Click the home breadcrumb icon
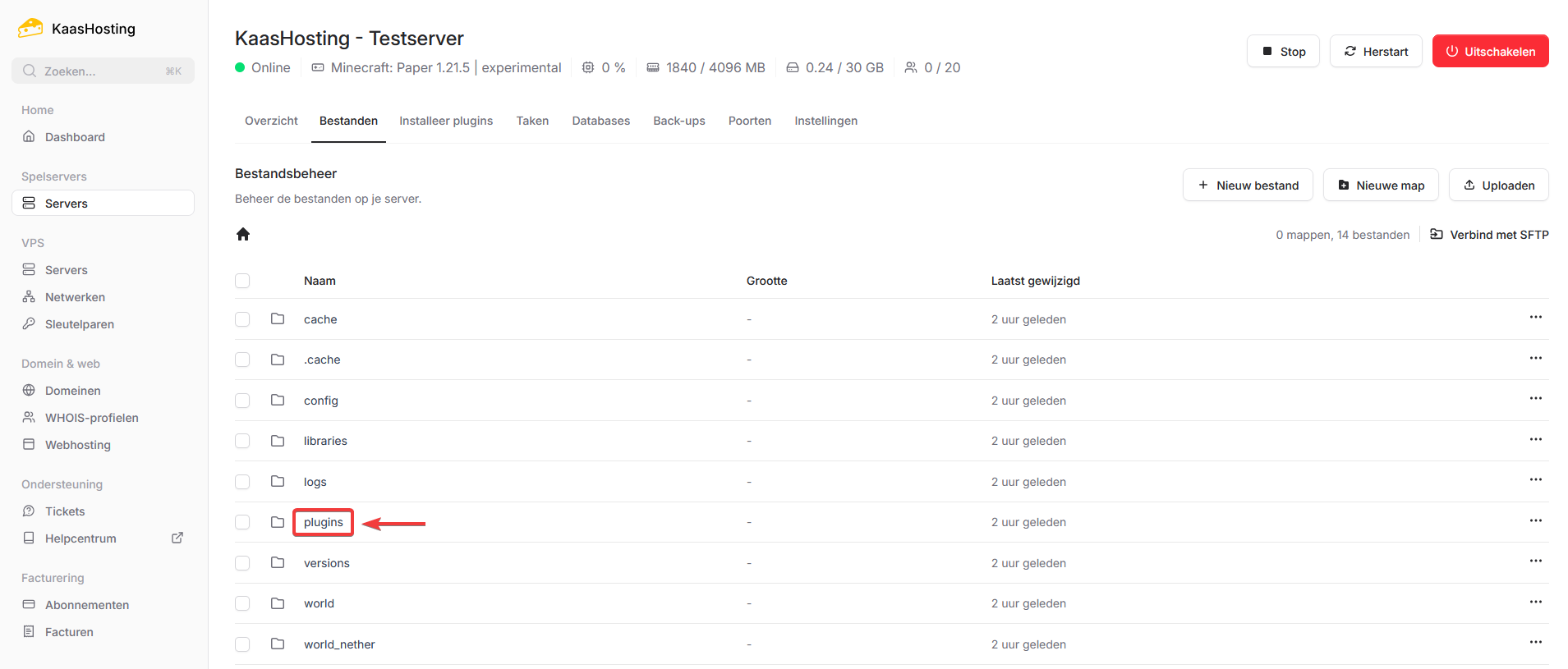The width and height of the screenshot is (1568, 669). [x=243, y=235]
